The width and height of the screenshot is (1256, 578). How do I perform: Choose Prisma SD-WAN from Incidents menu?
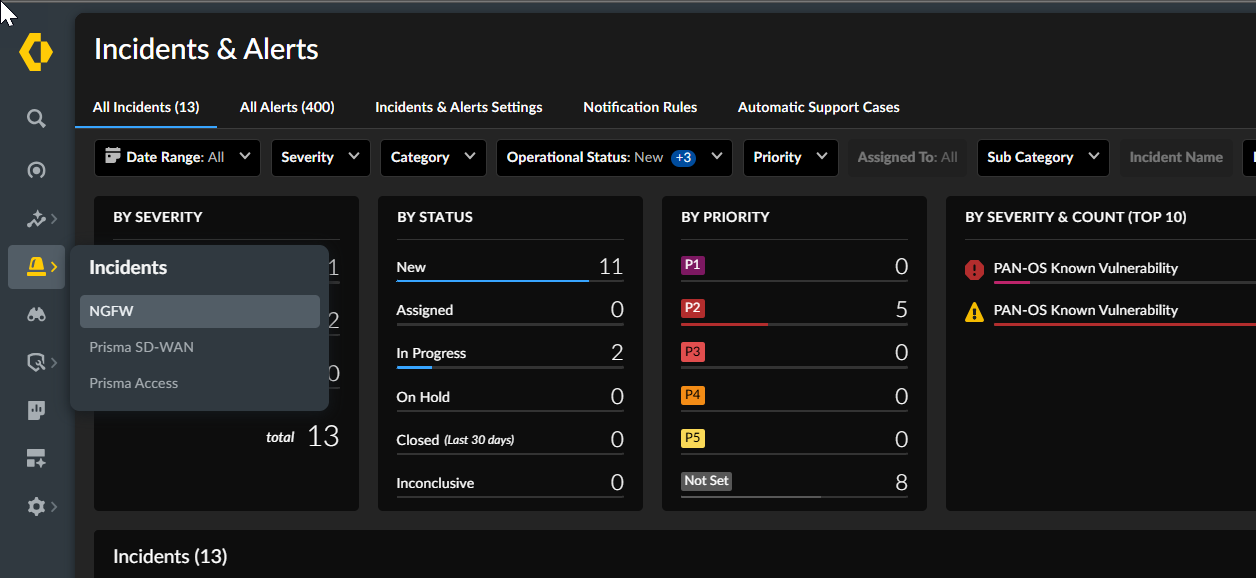[x=142, y=347]
